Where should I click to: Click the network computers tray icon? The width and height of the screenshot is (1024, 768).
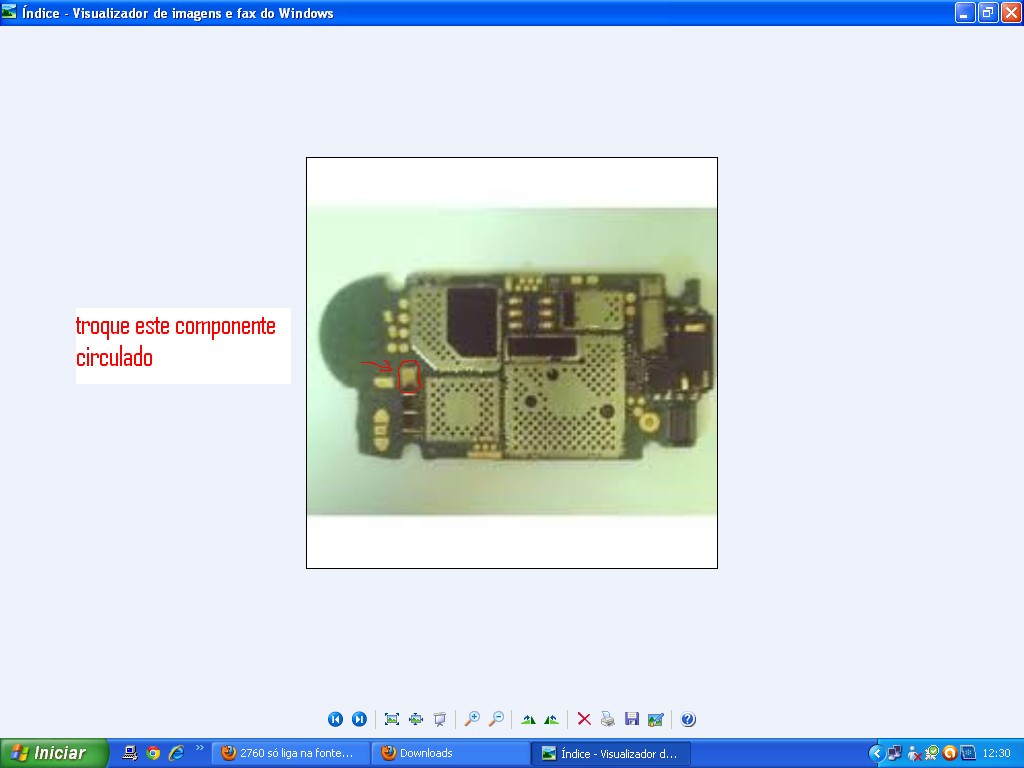895,753
